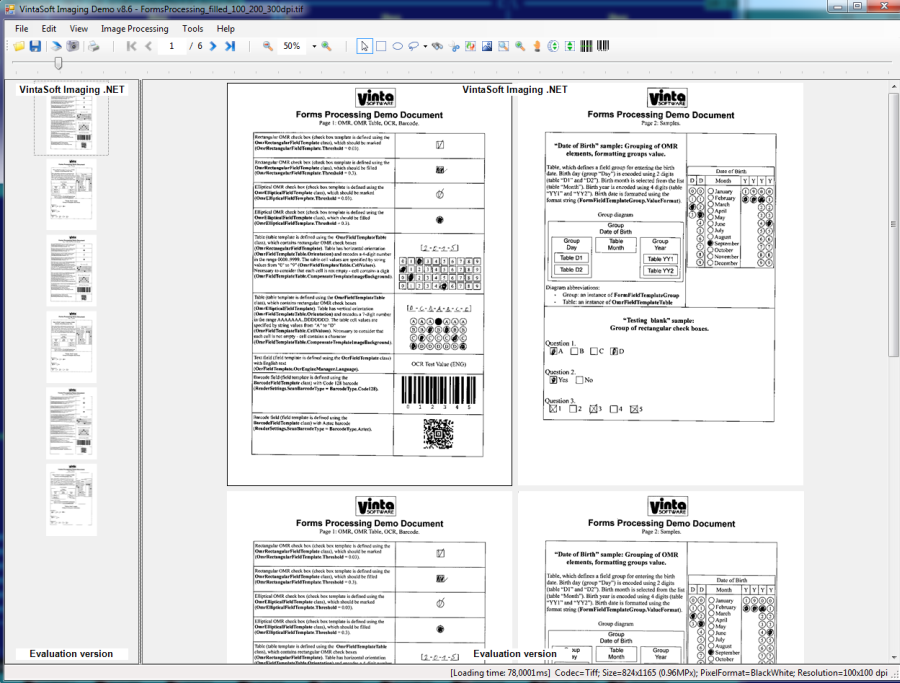Click the scroll down arrow of the viewer
The image size is (900, 683).
pyautogui.click(x=893, y=658)
